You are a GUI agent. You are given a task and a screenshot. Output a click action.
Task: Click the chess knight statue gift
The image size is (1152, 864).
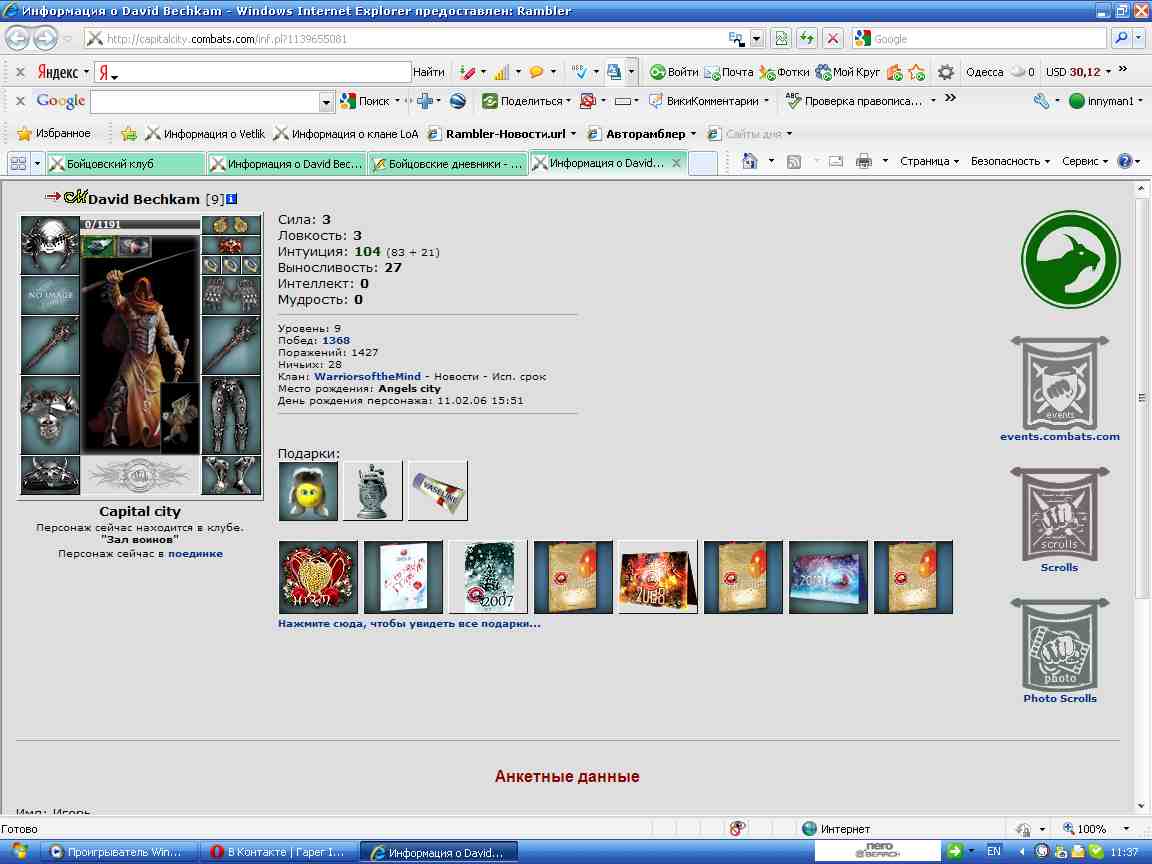coord(373,491)
